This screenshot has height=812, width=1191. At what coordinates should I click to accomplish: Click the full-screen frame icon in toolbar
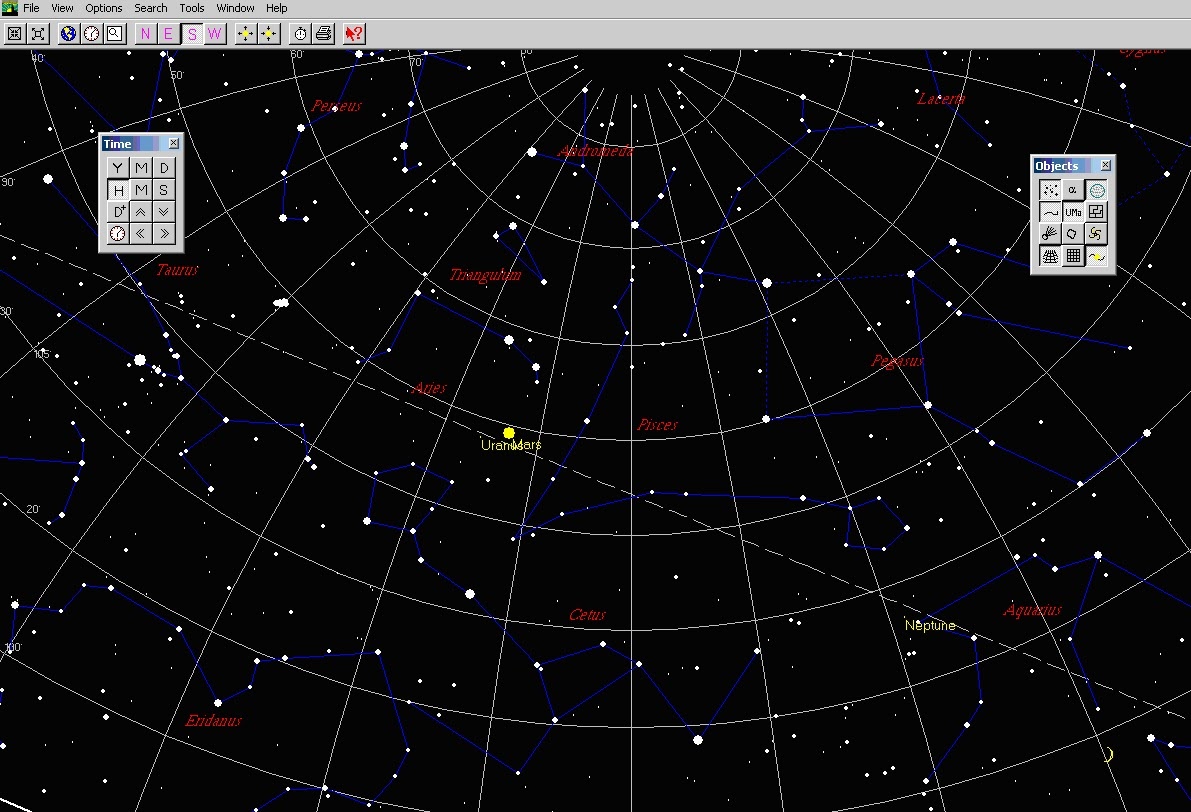click(38, 33)
